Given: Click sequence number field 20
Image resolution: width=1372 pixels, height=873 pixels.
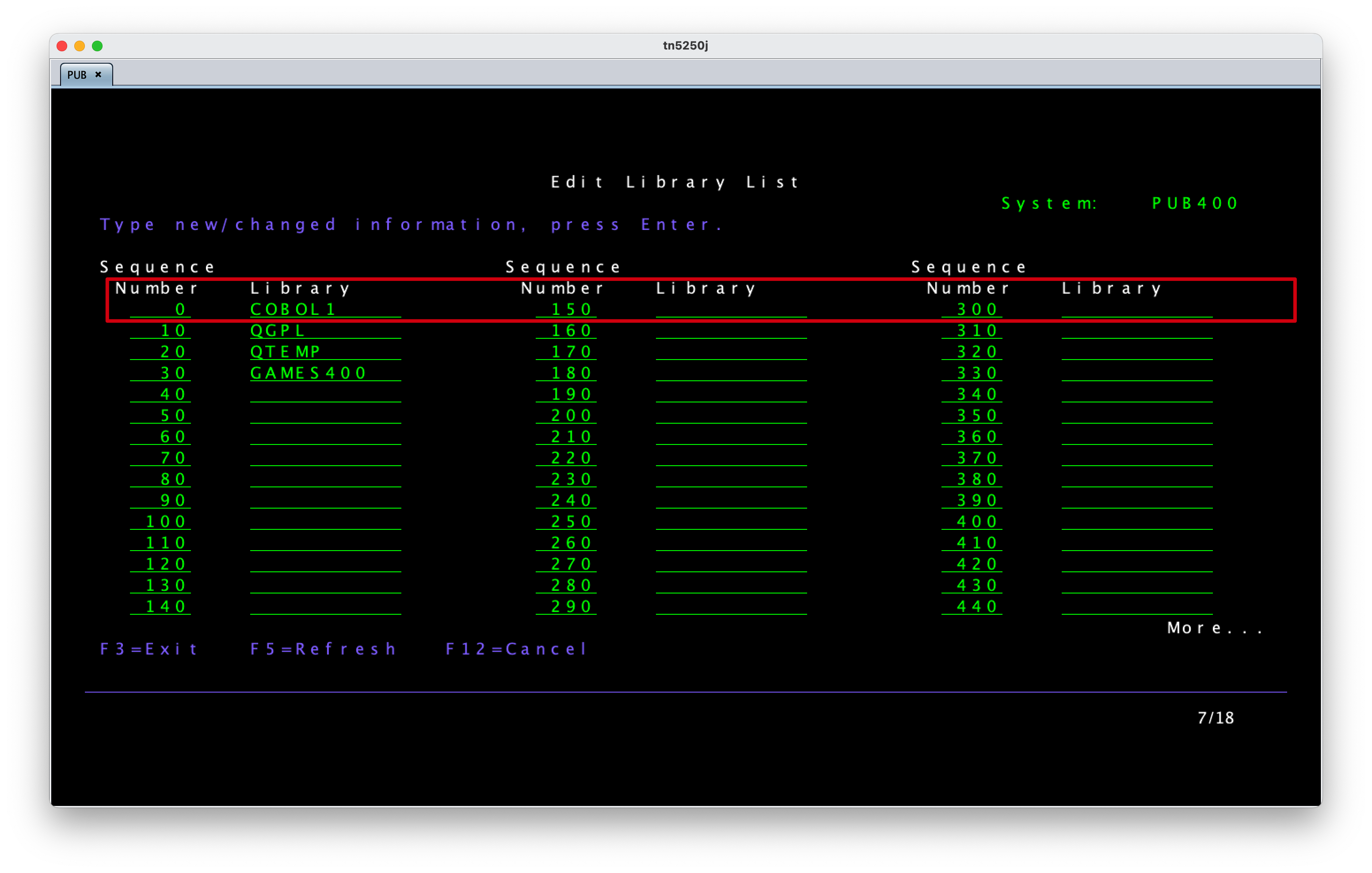Looking at the screenshot, I should (x=160, y=352).
